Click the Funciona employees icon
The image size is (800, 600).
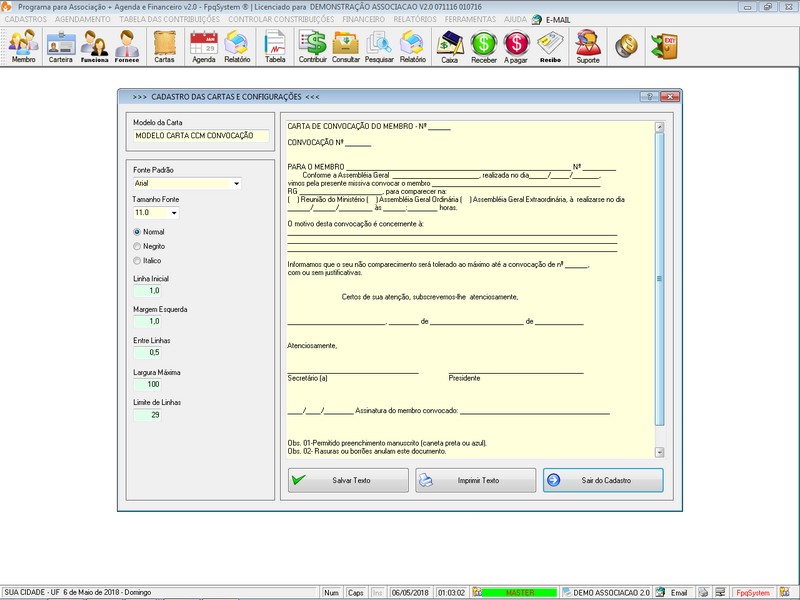point(94,46)
